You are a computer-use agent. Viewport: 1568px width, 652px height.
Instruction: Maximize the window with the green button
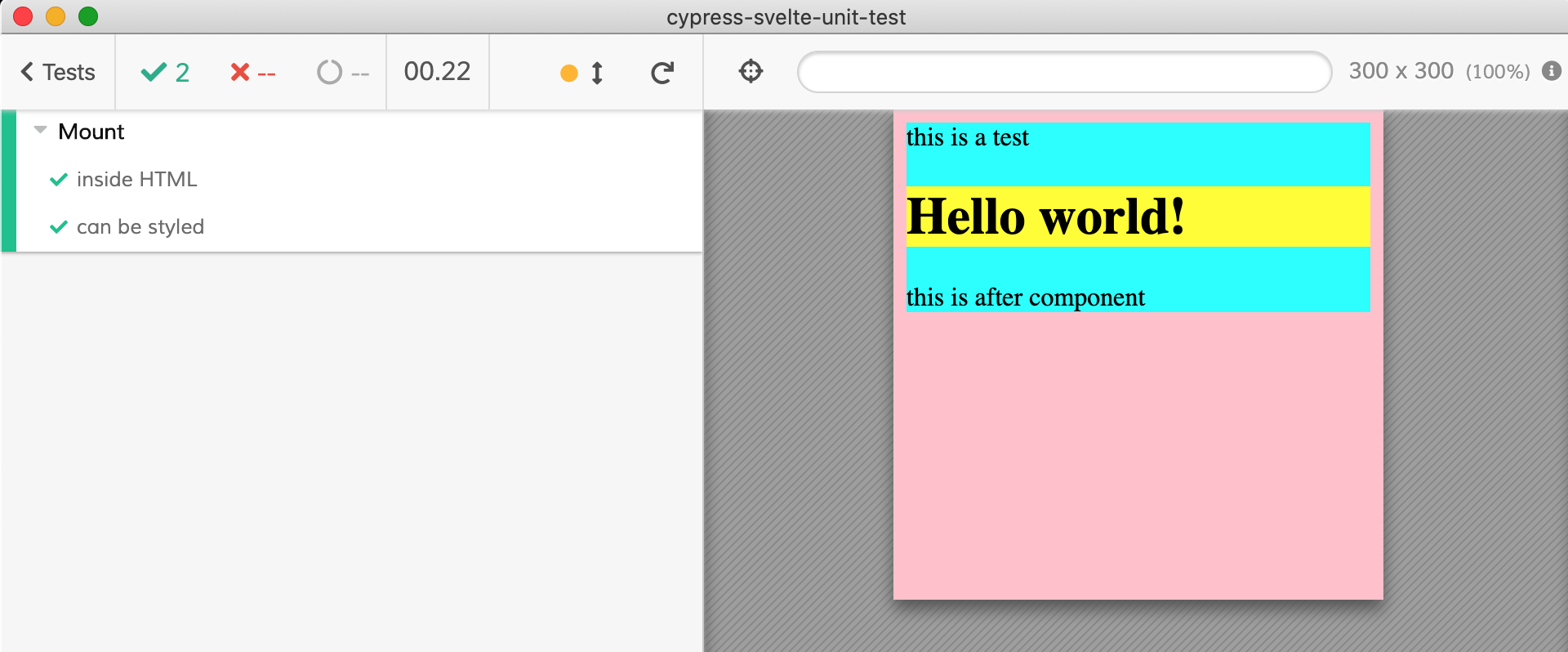click(88, 16)
